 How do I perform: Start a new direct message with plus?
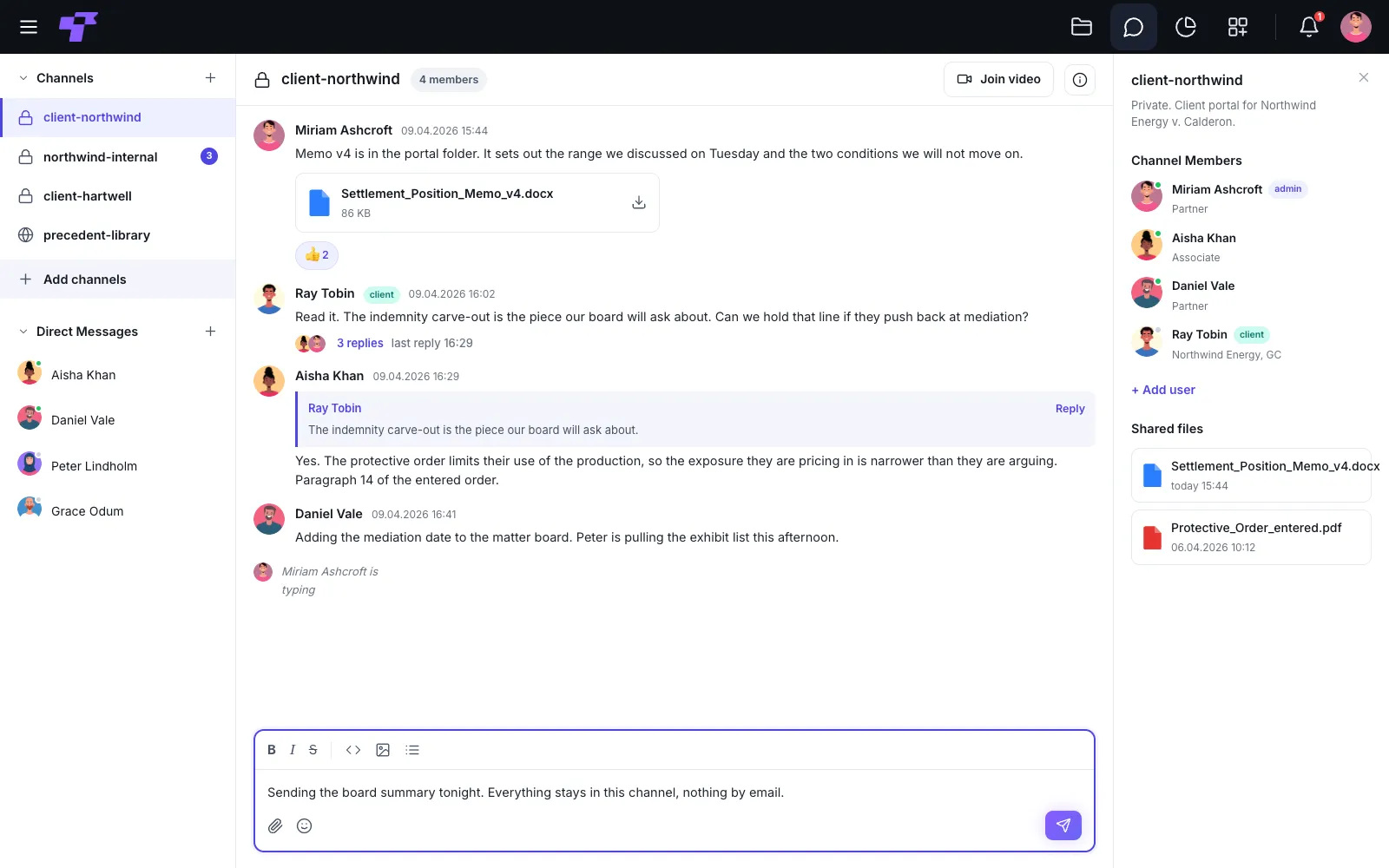210,332
